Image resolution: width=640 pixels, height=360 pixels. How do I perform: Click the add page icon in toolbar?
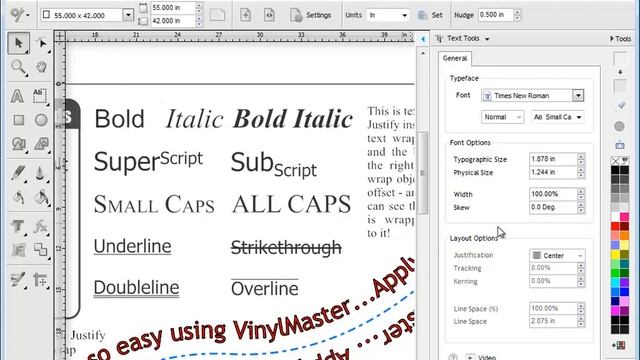point(245,15)
